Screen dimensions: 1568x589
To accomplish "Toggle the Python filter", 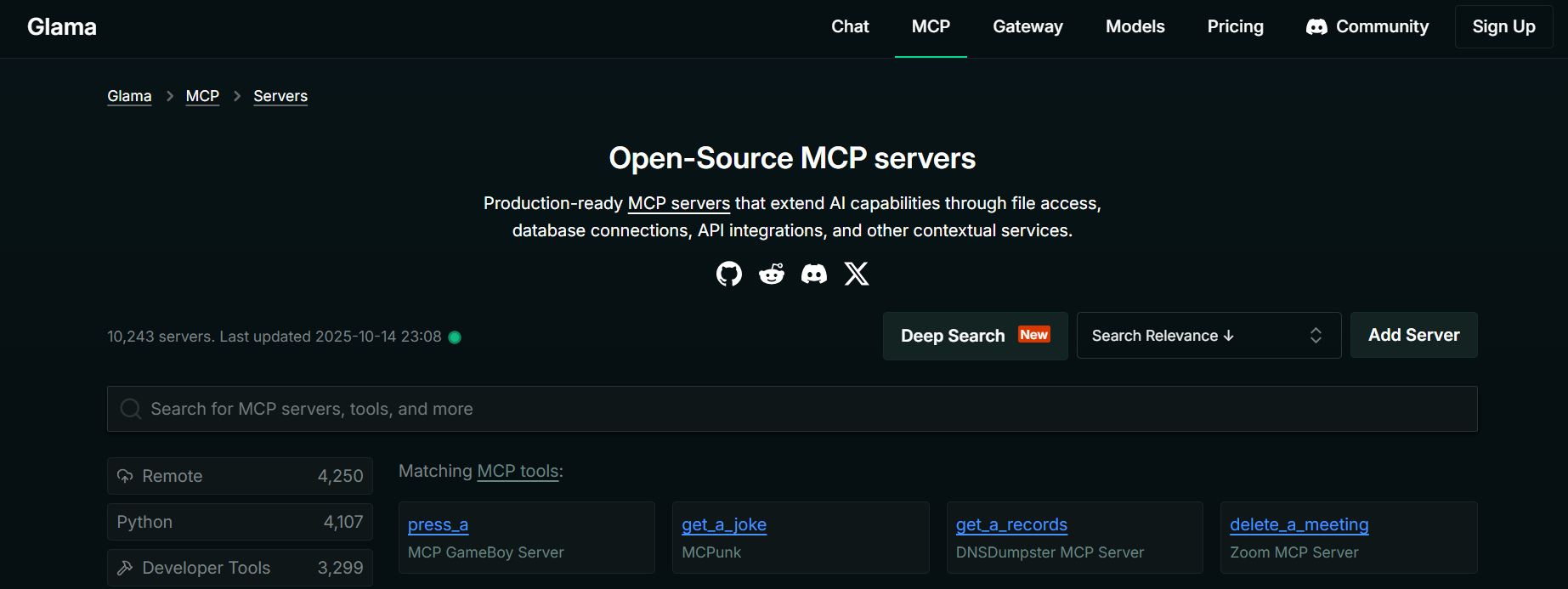I will [240, 522].
